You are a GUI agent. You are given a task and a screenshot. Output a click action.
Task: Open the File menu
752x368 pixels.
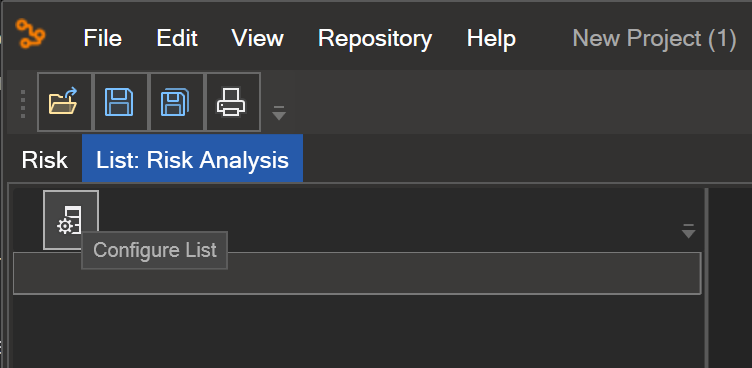point(103,38)
